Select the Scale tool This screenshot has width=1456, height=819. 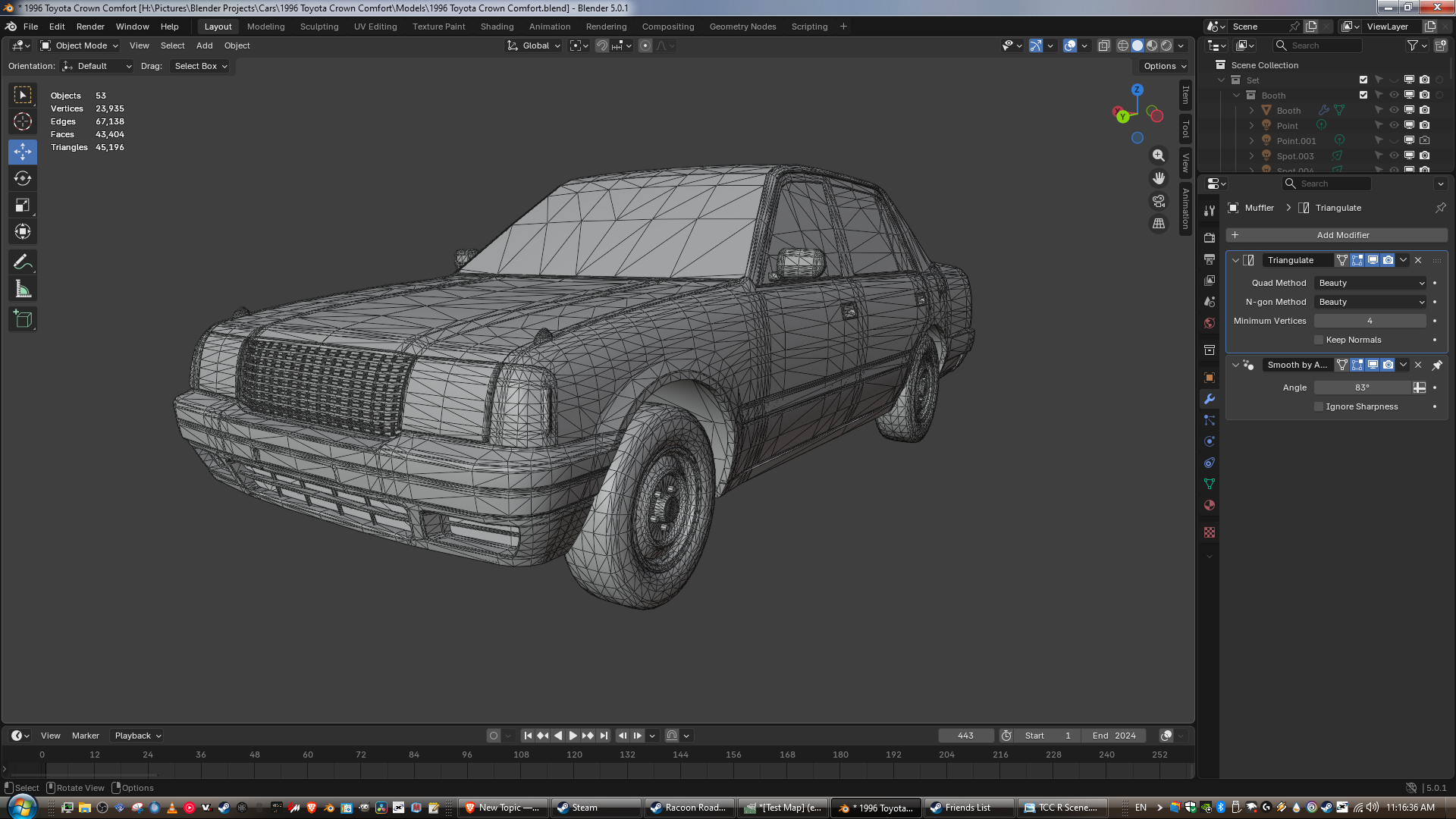coord(23,205)
